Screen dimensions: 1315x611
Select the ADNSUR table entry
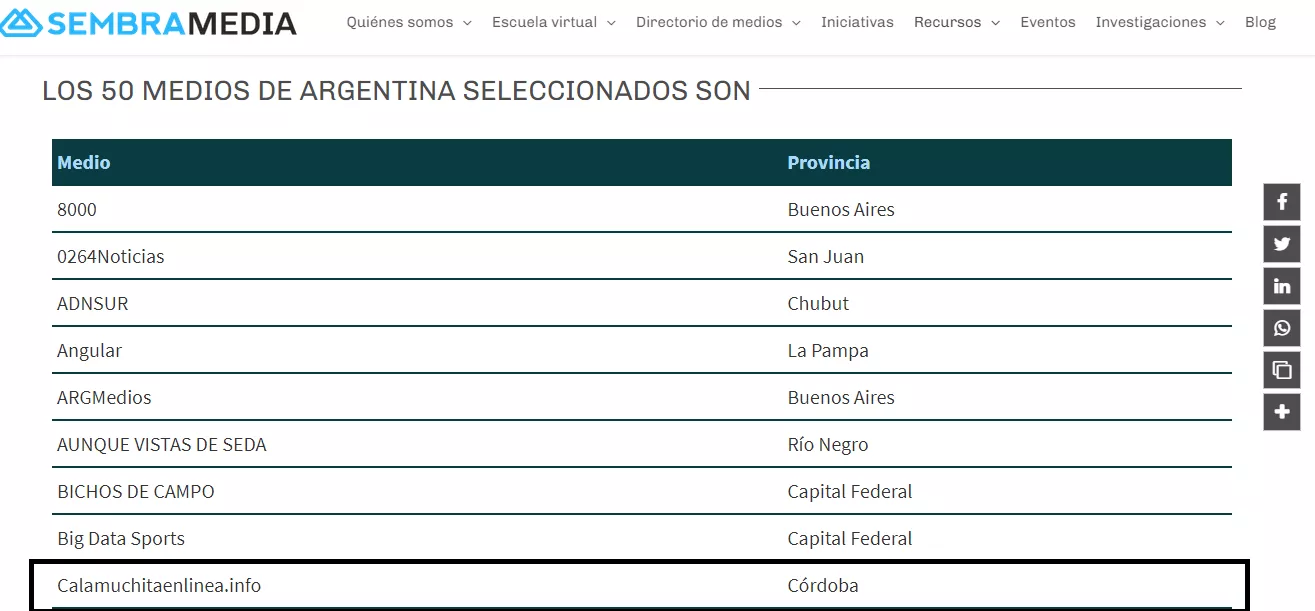pos(92,303)
